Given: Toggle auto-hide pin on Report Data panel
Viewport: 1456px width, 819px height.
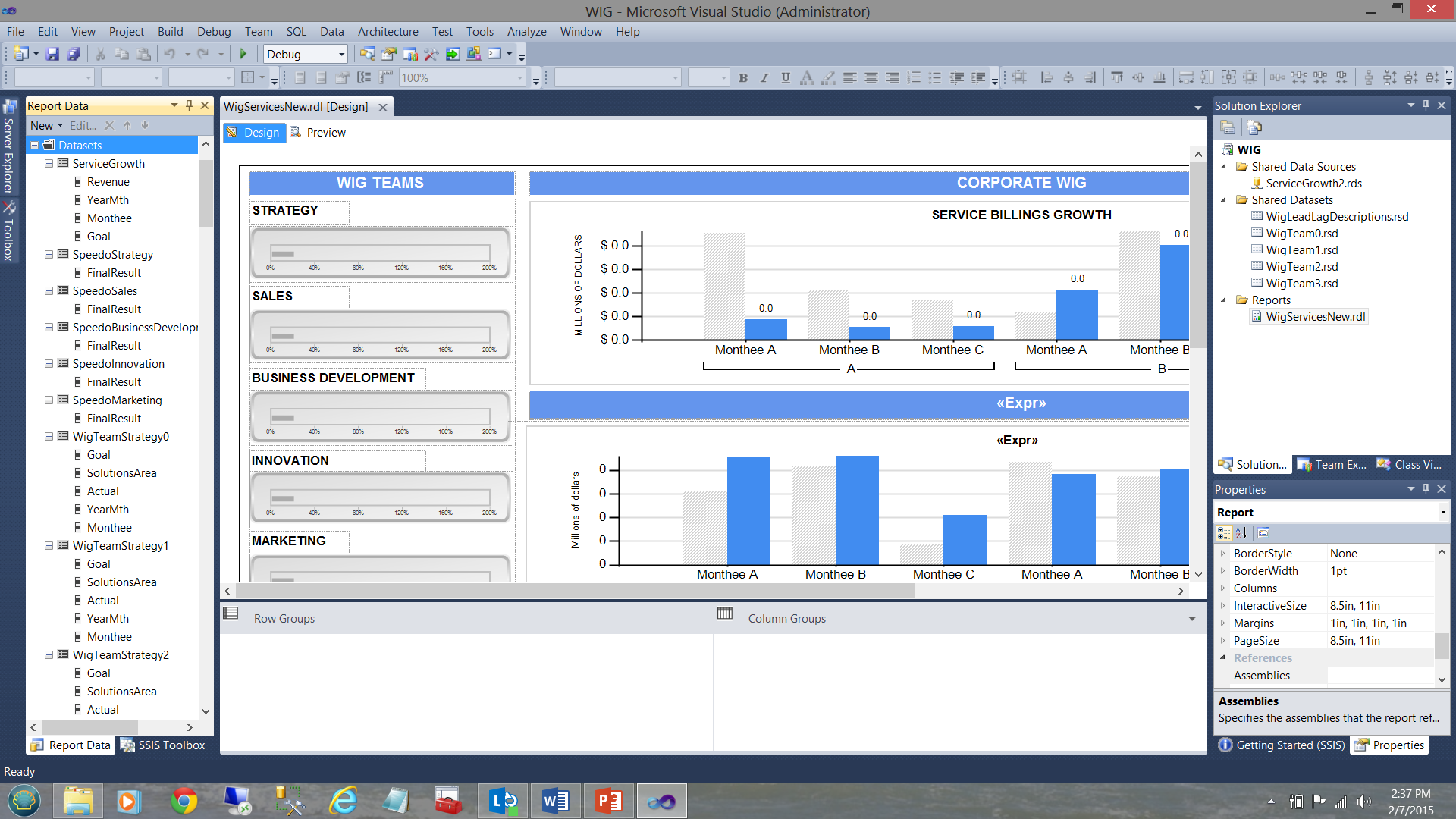Looking at the screenshot, I should pos(190,105).
